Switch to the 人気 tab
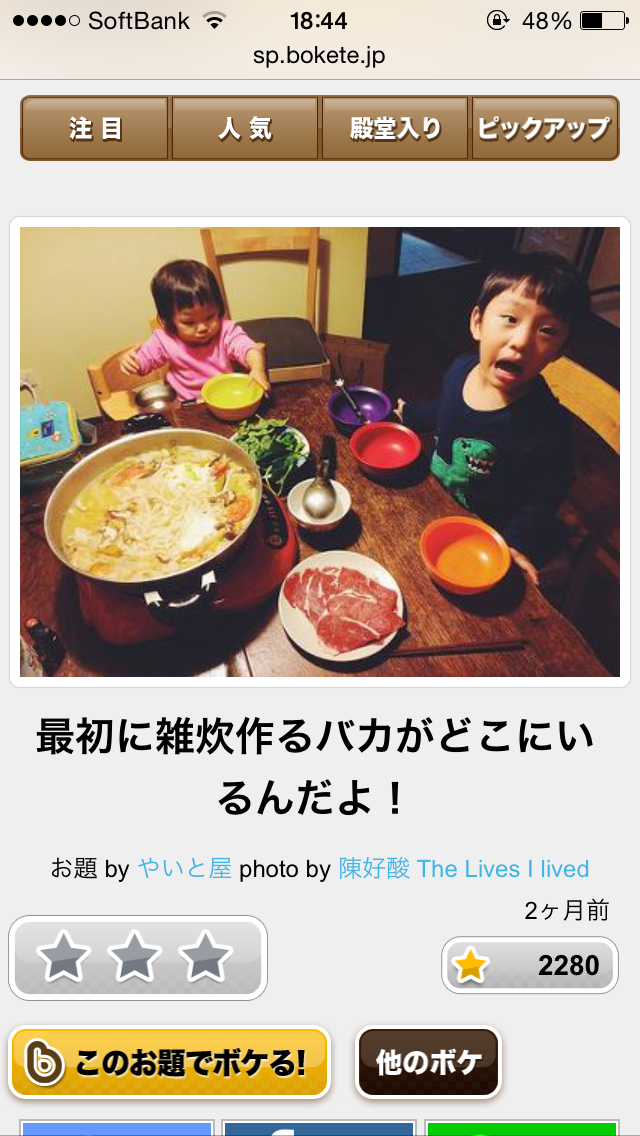 (x=245, y=128)
